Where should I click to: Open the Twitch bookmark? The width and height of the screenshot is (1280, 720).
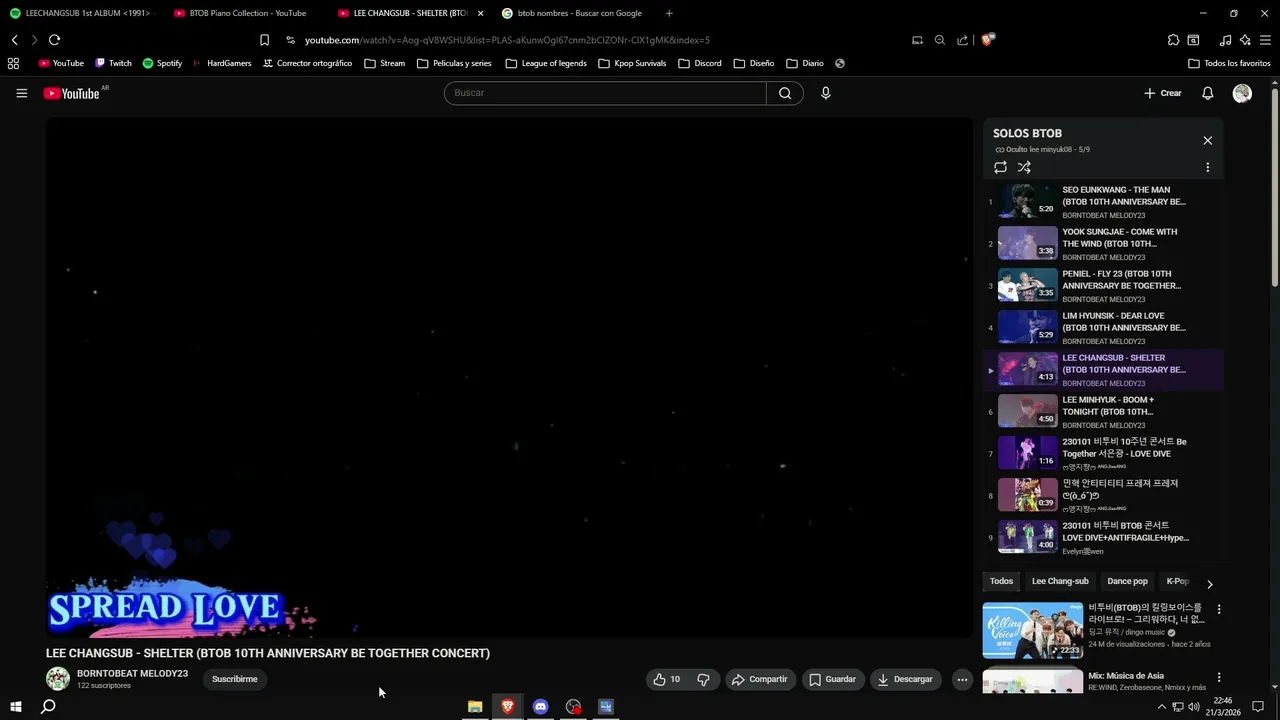click(113, 63)
